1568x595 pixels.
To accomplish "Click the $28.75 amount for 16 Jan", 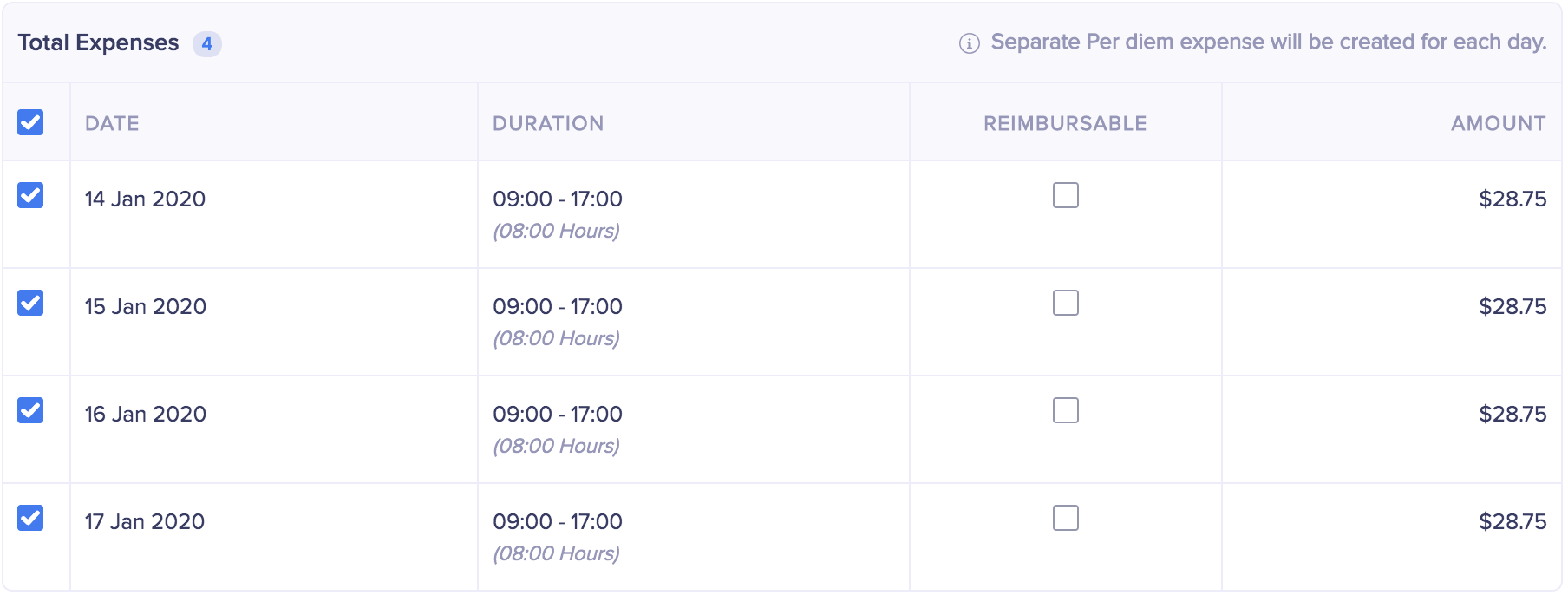I will pyautogui.click(x=1512, y=414).
